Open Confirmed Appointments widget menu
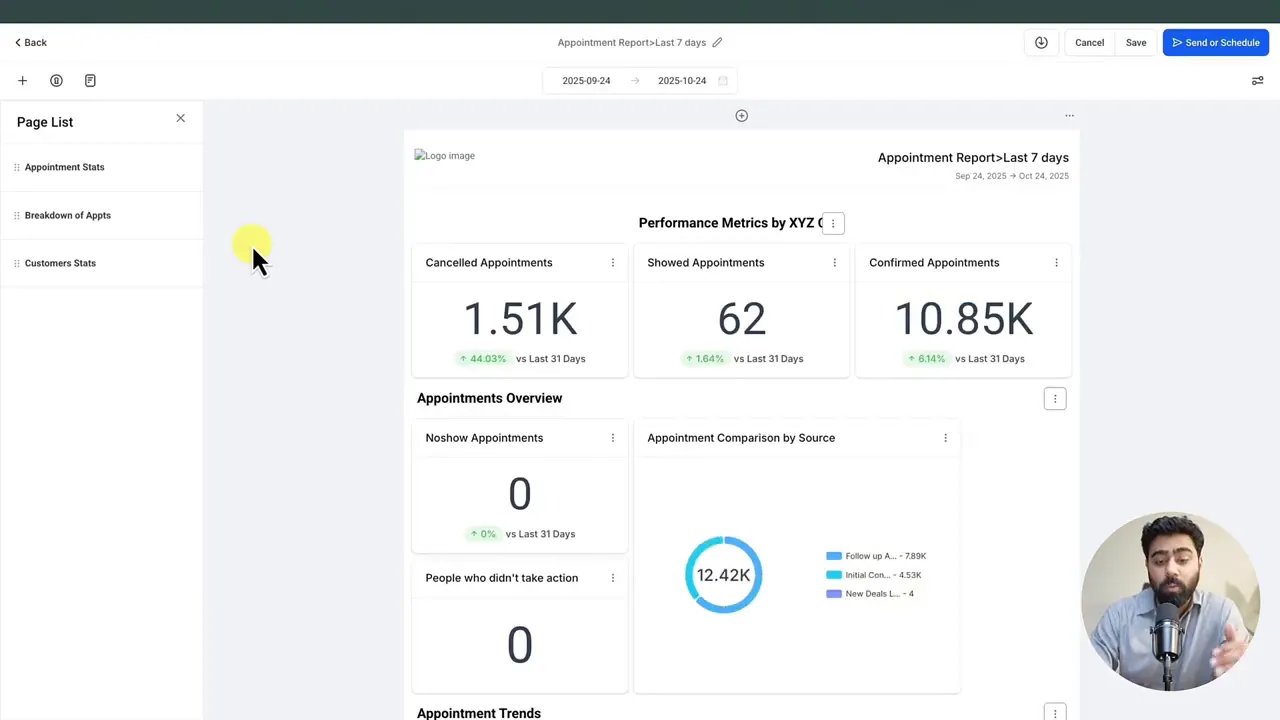The width and height of the screenshot is (1280, 720). point(1056,263)
